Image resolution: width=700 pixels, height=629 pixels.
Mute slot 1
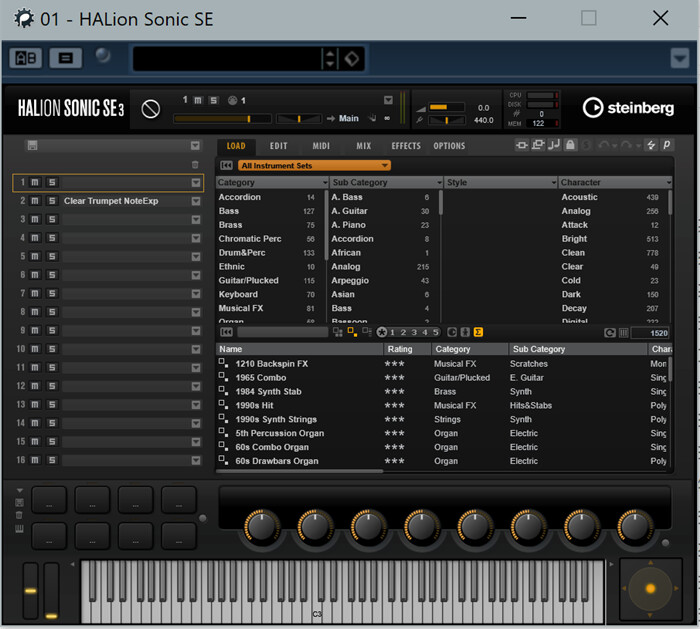tap(35, 182)
